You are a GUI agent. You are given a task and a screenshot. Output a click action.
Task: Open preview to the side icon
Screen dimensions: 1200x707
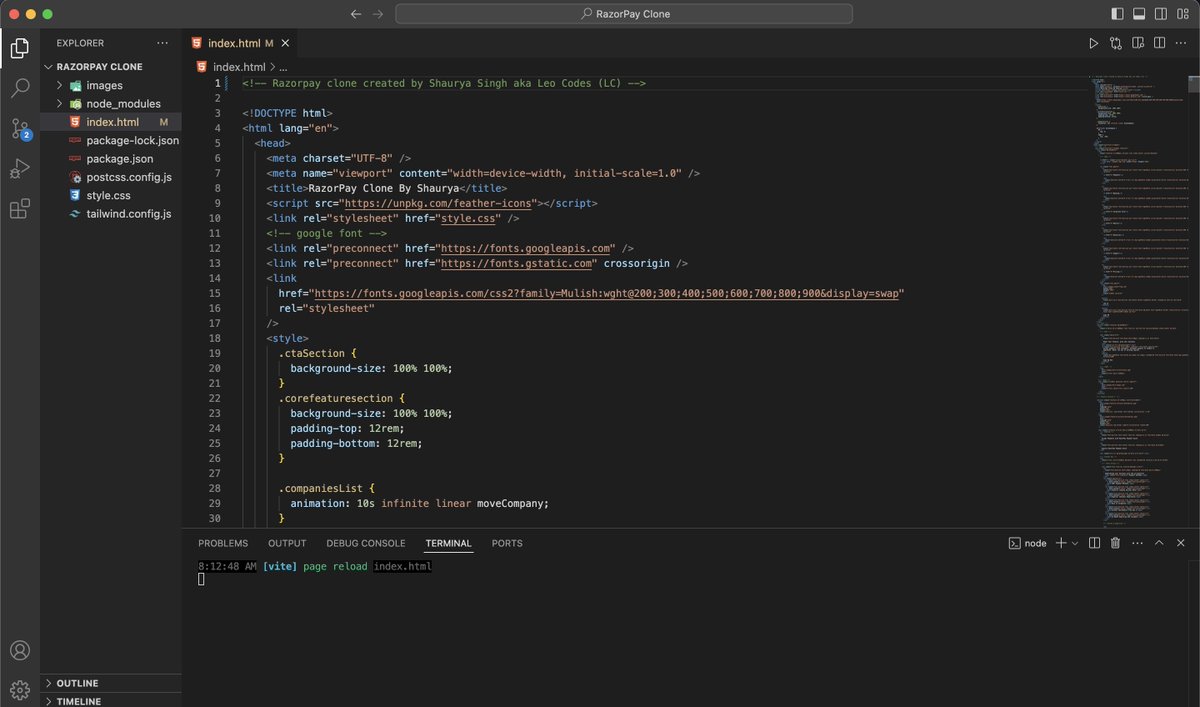pos(1138,43)
